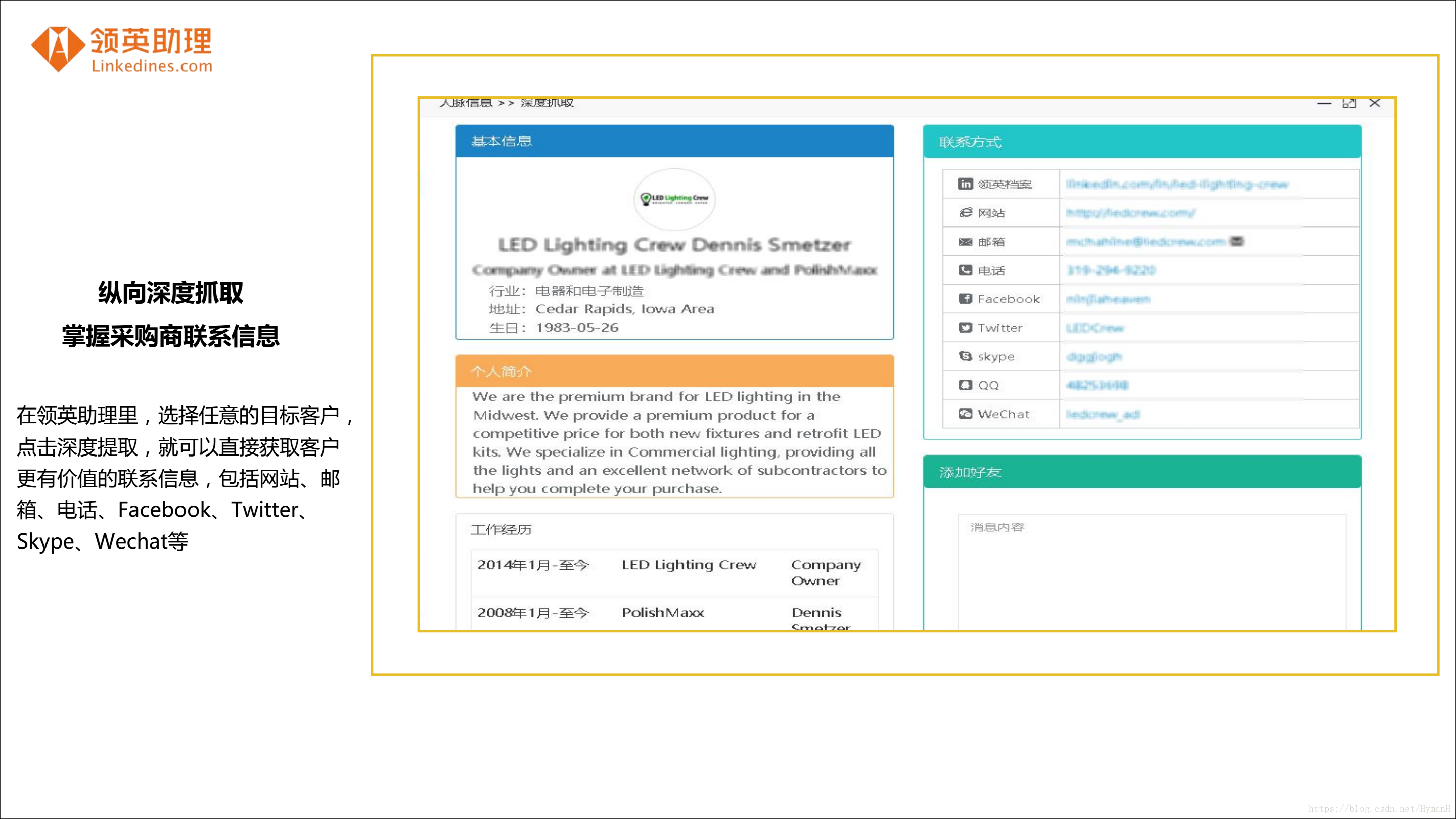Click the envelope icon beside 邮箱
The width and height of the screenshot is (1456, 819).
point(966,242)
